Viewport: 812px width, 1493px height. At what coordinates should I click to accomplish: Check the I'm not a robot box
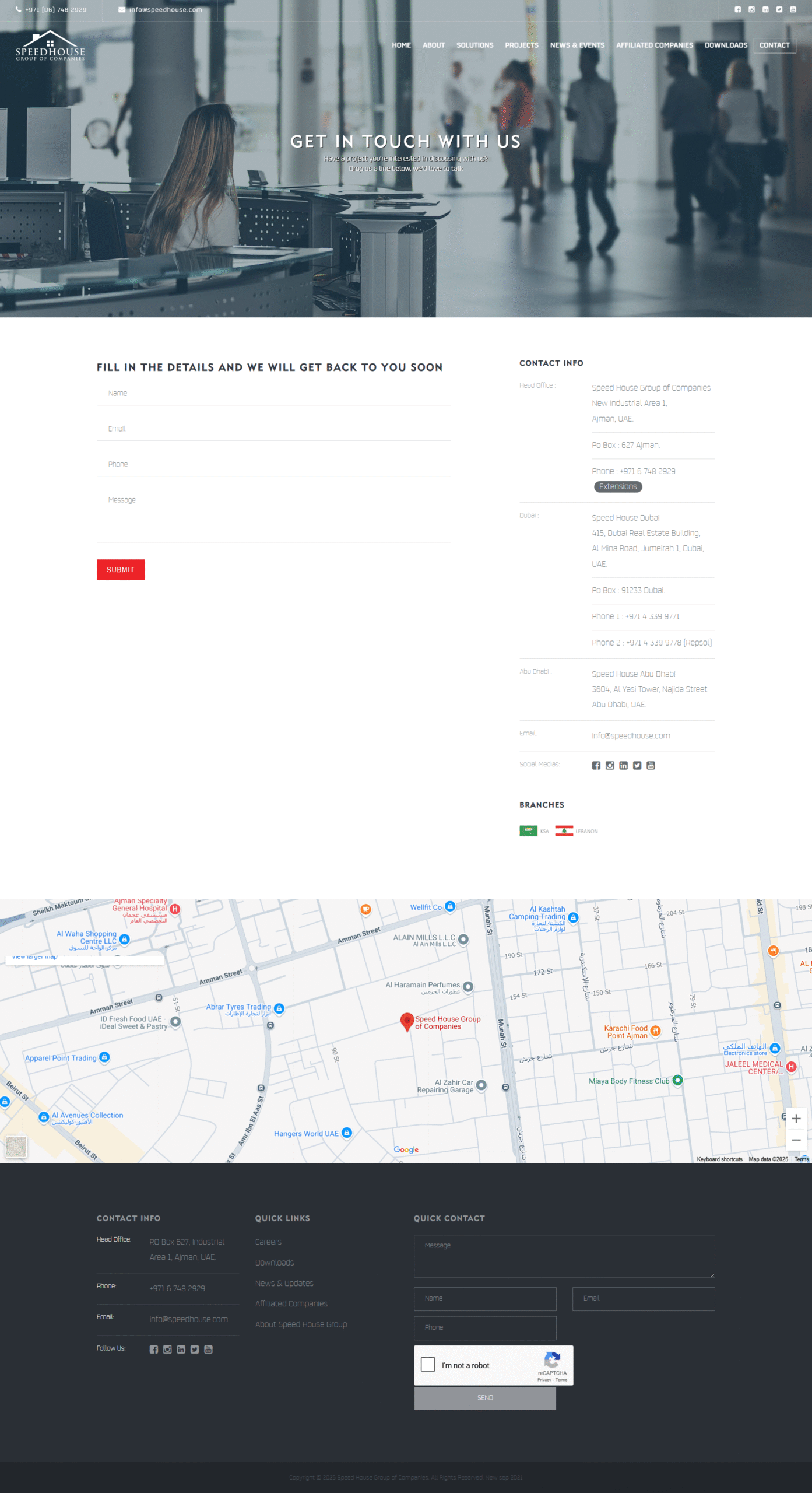(428, 1364)
